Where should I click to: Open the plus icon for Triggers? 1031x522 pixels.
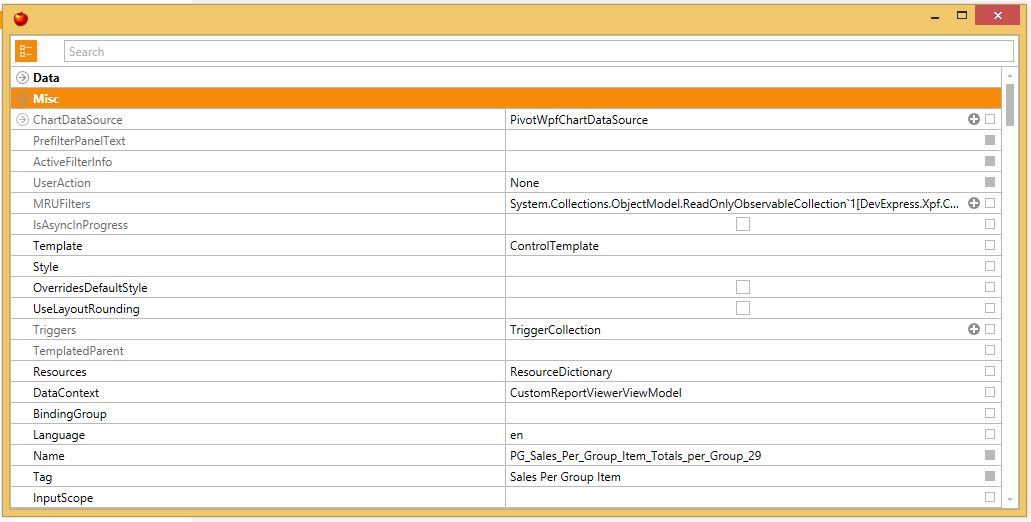click(x=974, y=329)
